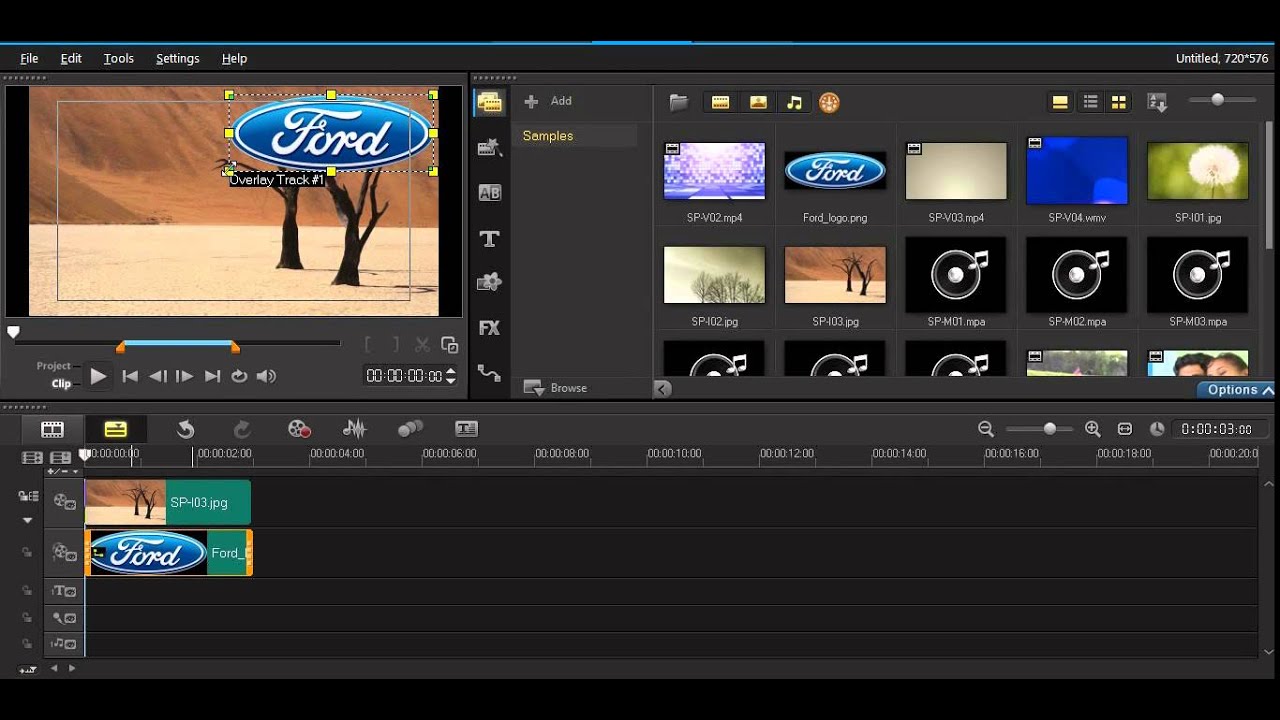This screenshot has width=1280, height=720.
Task: Jump to start with Home button
Action: coord(130,376)
